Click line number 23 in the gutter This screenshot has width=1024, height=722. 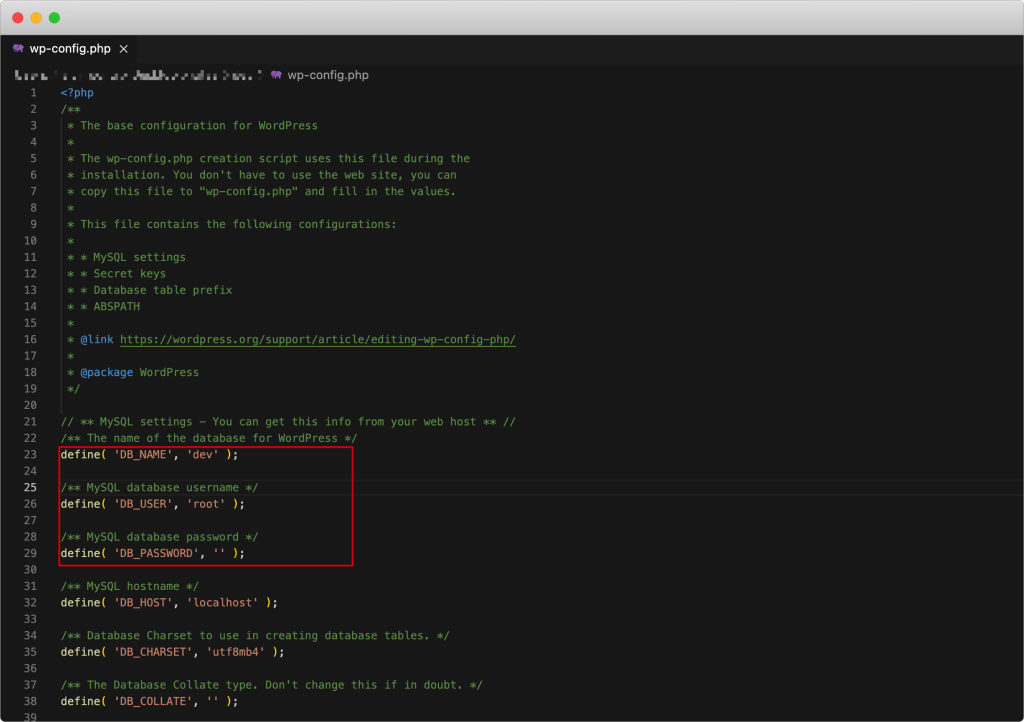click(x=31, y=455)
